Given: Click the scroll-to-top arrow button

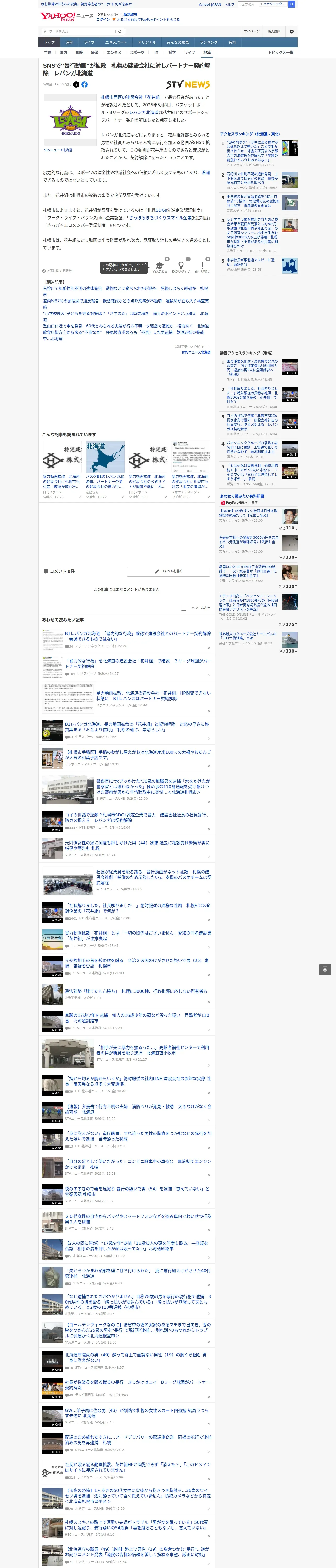Looking at the screenshot, I should coord(325,970).
